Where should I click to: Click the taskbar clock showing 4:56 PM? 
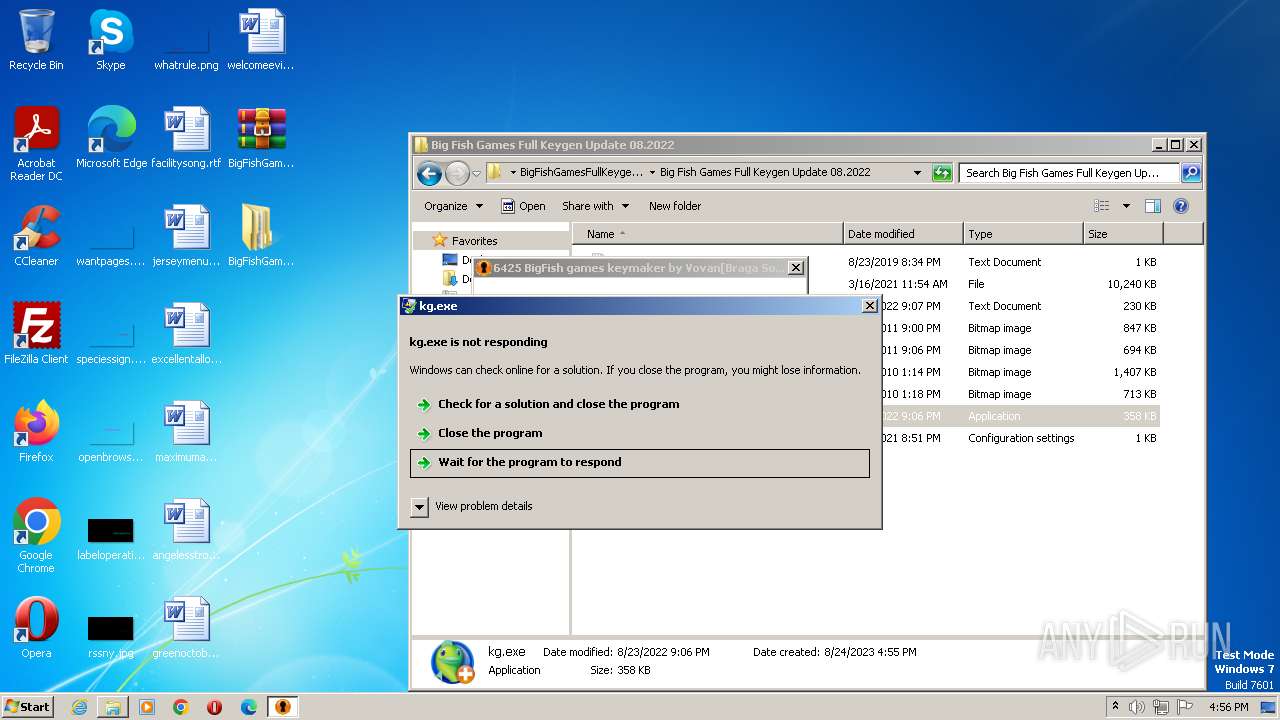(x=1227, y=707)
